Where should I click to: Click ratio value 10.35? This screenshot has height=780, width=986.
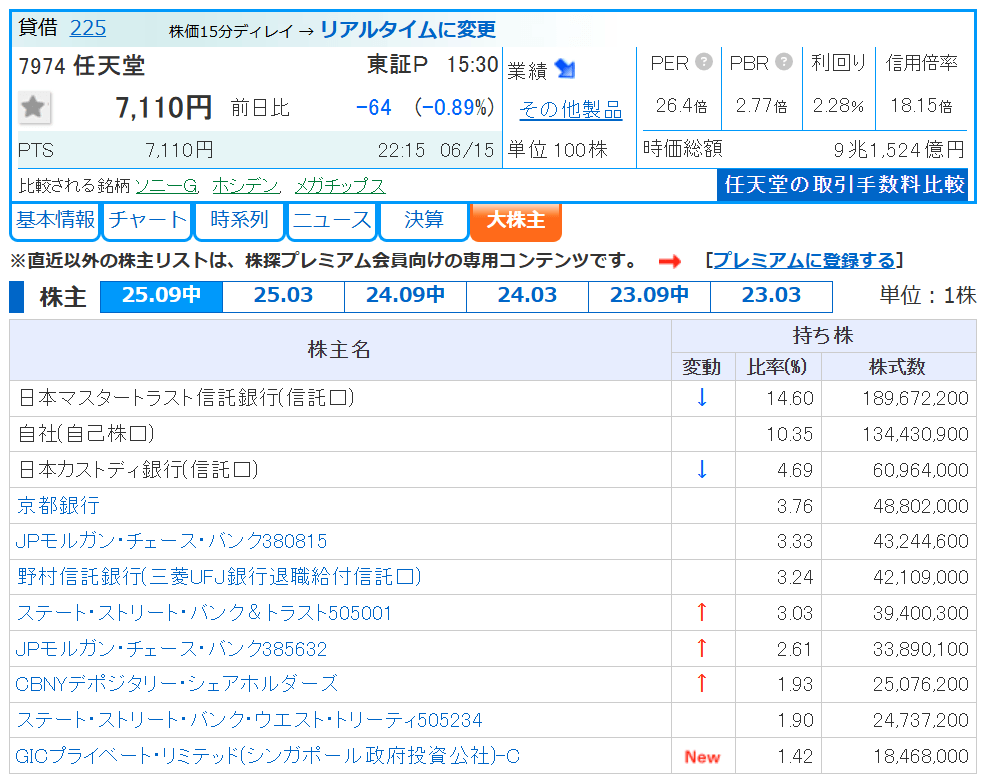(x=790, y=434)
